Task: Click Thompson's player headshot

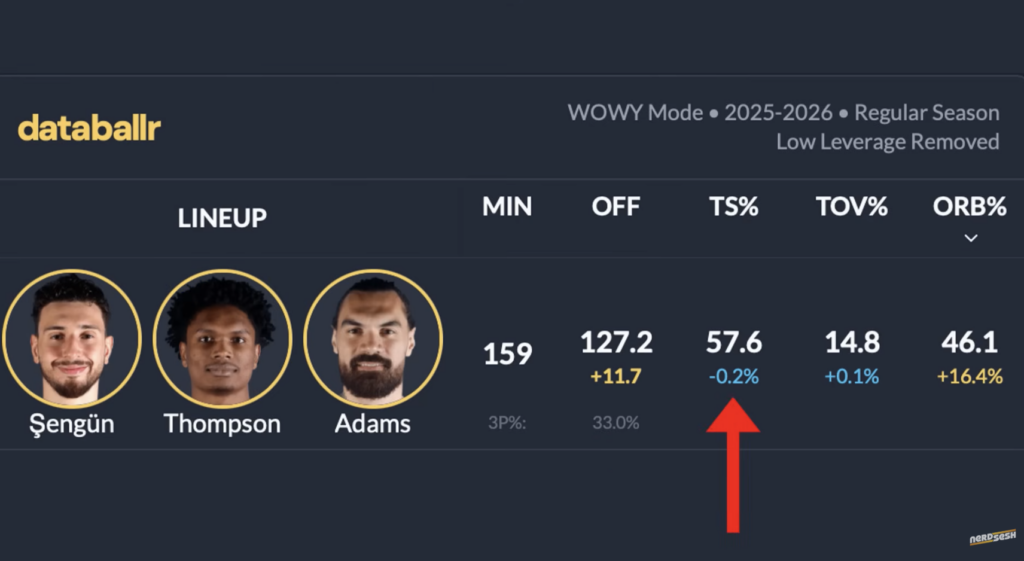Action: click(x=221, y=338)
